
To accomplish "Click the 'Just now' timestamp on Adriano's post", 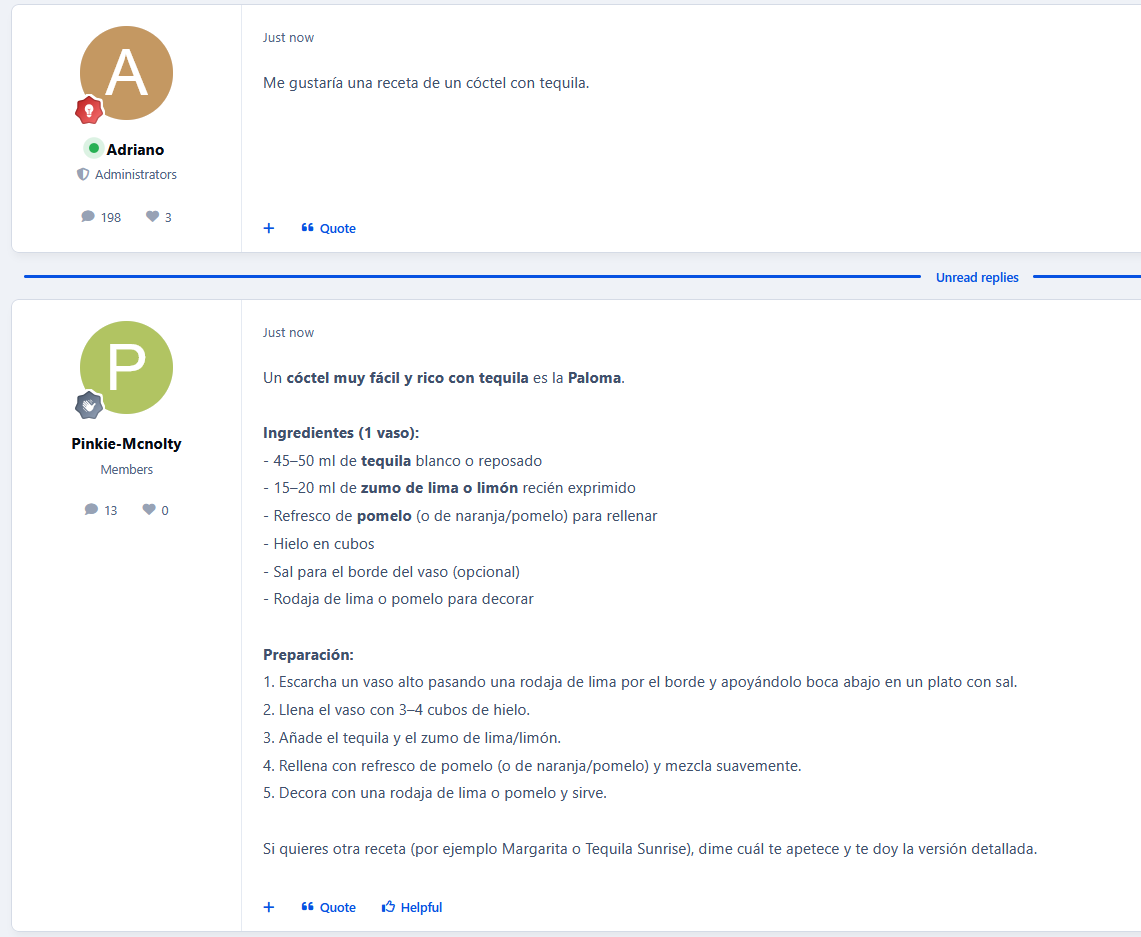I will coord(288,38).
